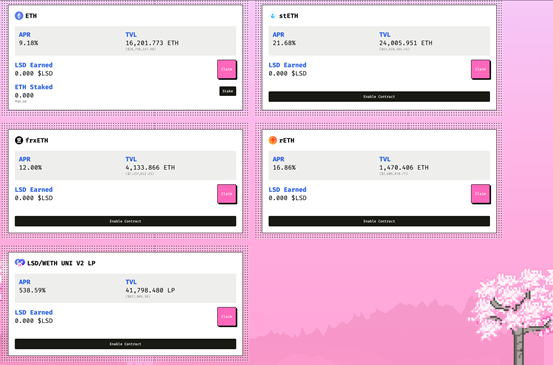The height and width of the screenshot is (365, 553).
Task: Click the TVL value 16,201.773 ETH
Action: [152, 43]
